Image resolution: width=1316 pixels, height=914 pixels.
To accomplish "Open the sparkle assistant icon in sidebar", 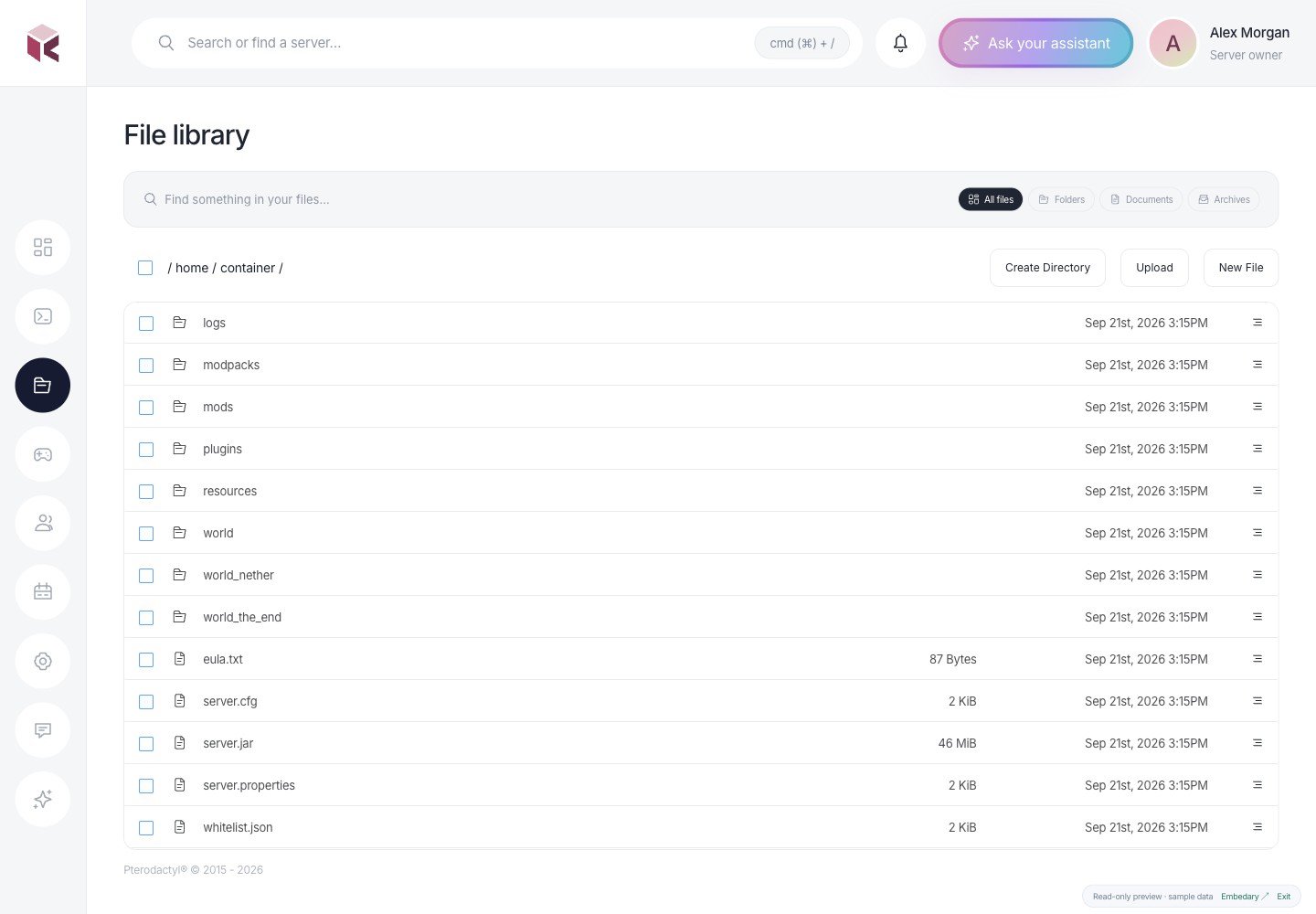I will point(43,799).
